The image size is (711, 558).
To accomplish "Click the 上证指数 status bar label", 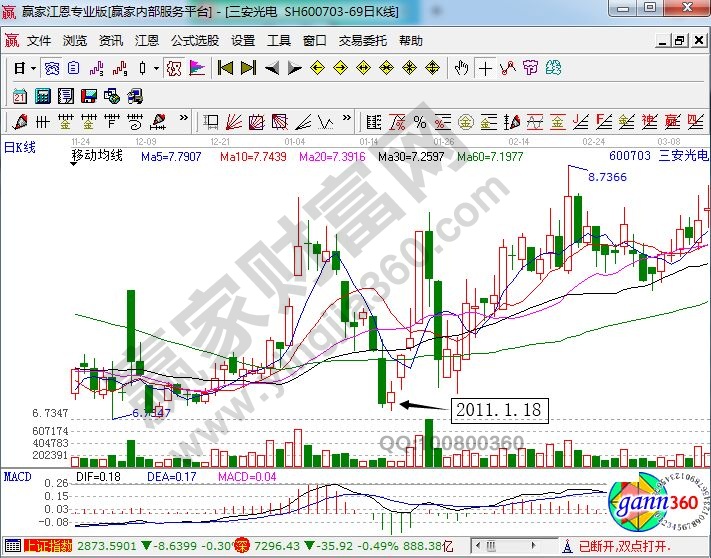I will point(45,546).
